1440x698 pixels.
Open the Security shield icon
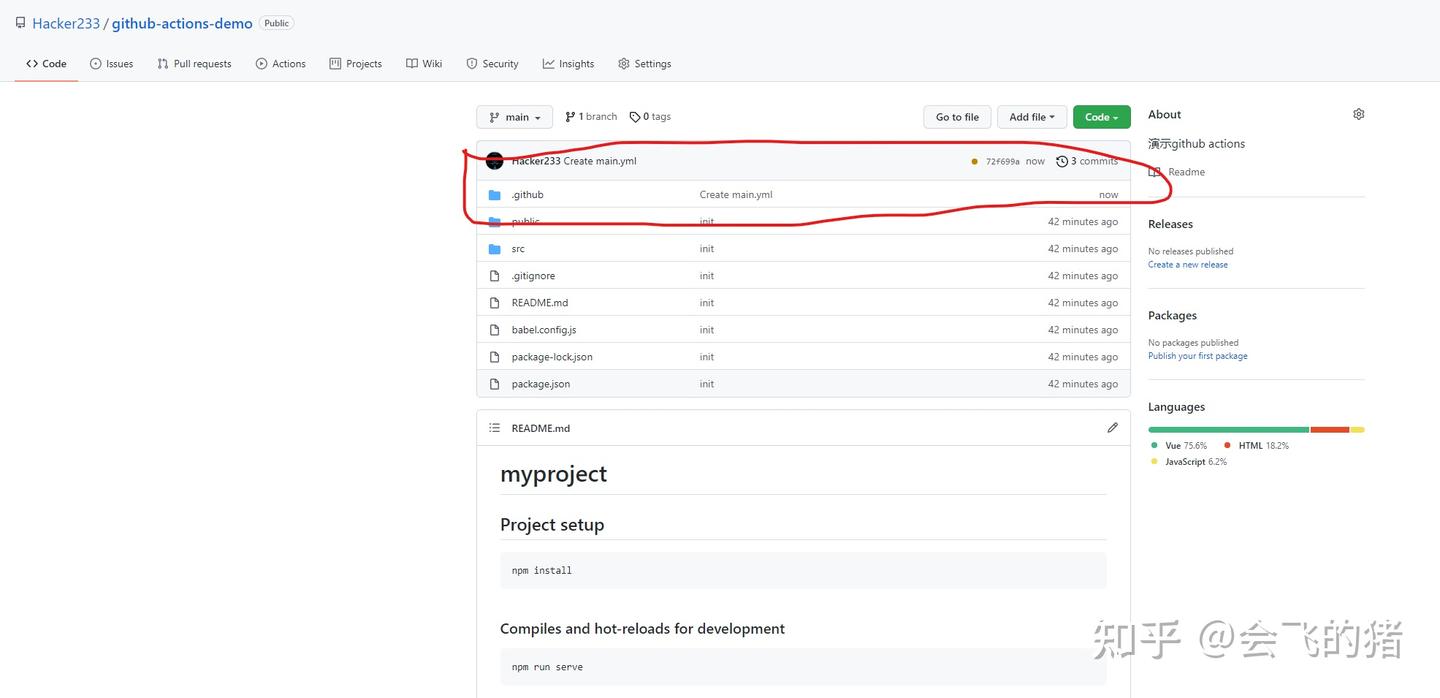[x=471, y=63]
